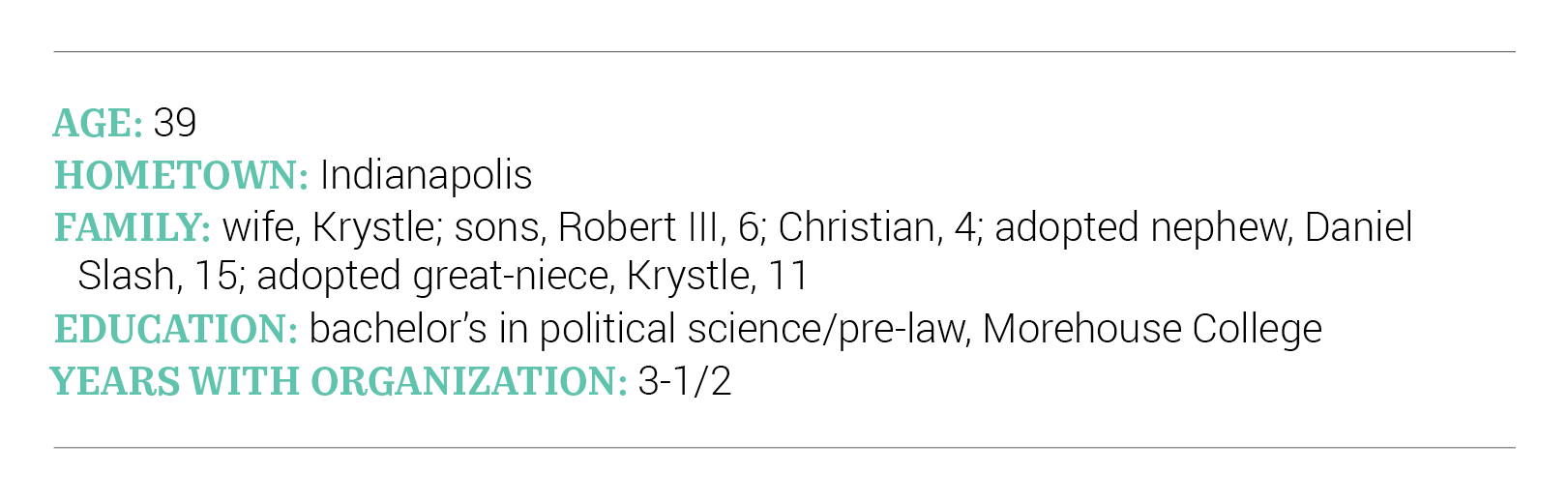Click the word Slash on second line

click(126, 276)
